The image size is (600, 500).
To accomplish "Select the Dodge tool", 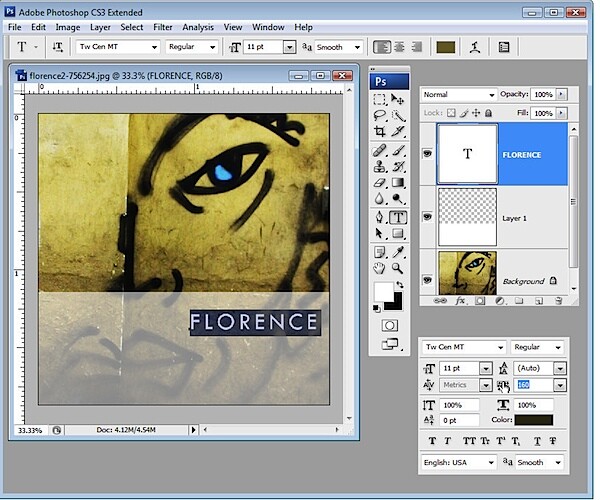I will click(398, 199).
